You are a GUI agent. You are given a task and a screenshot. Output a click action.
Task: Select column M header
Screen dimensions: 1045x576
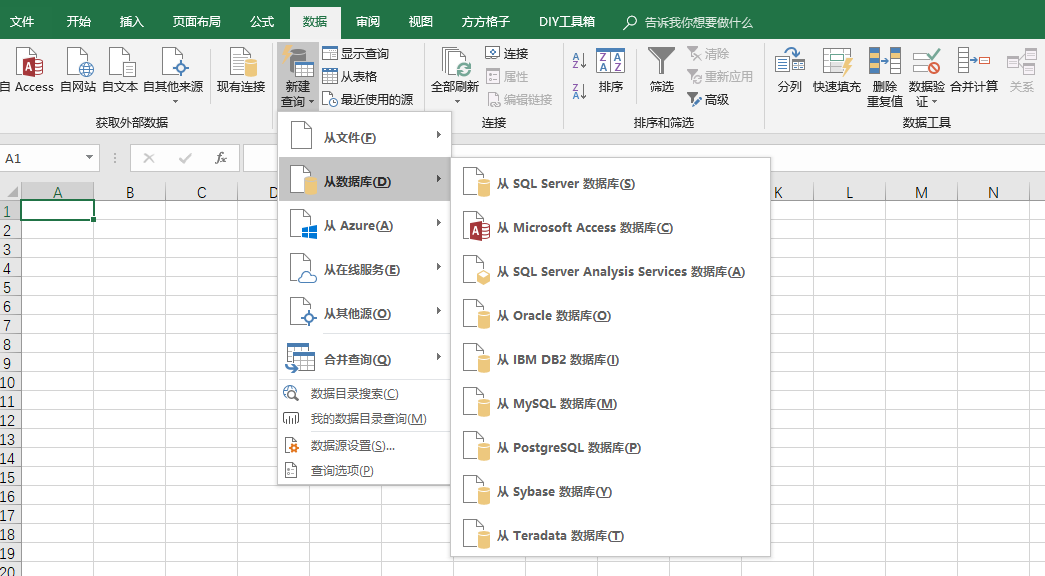point(921,192)
